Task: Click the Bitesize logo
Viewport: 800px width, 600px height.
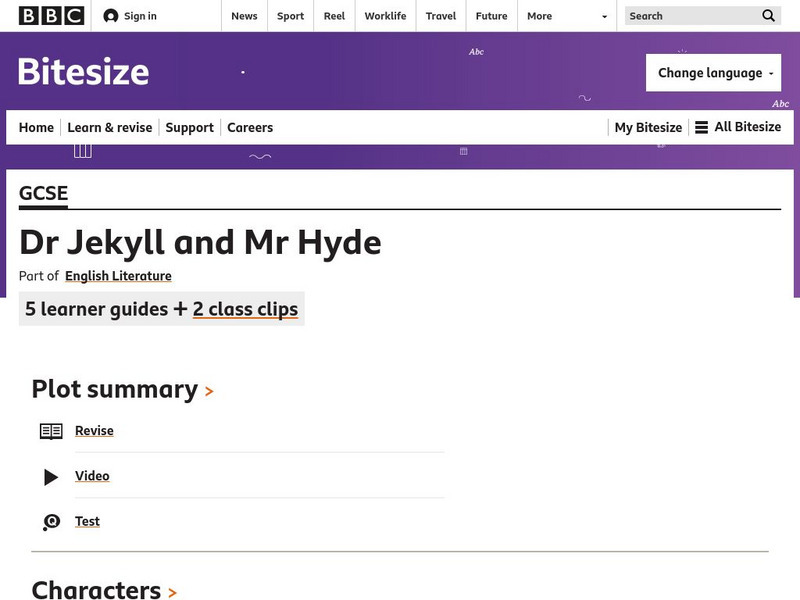Action: tap(84, 71)
